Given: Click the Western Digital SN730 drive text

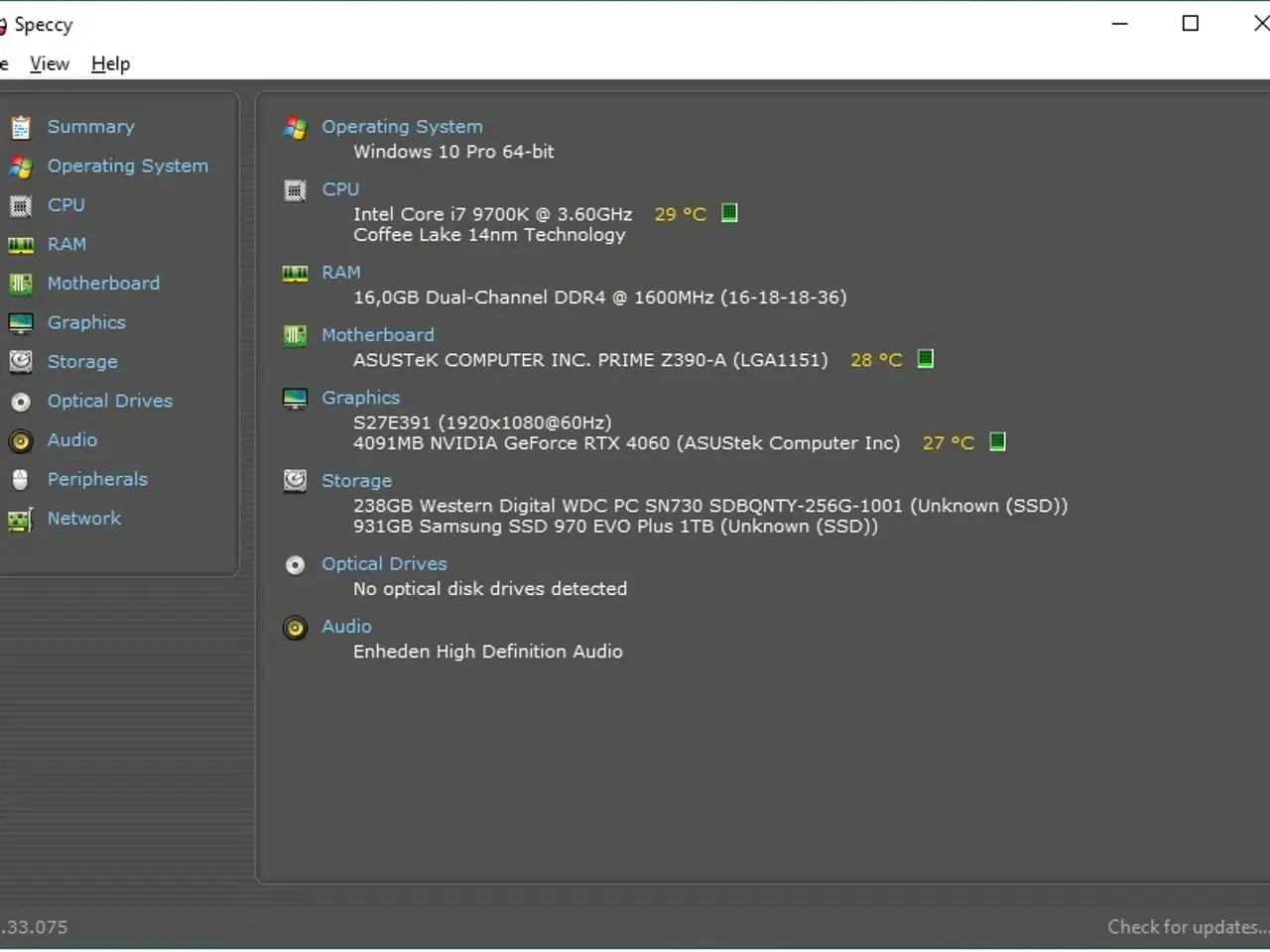Looking at the screenshot, I should pos(710,506).
